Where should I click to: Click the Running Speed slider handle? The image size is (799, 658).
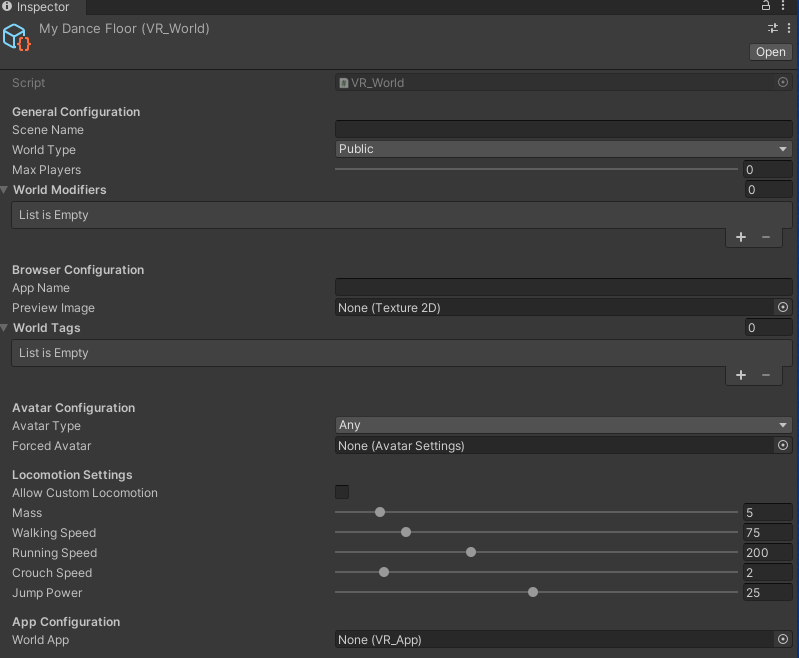click(x=471, y=552)
